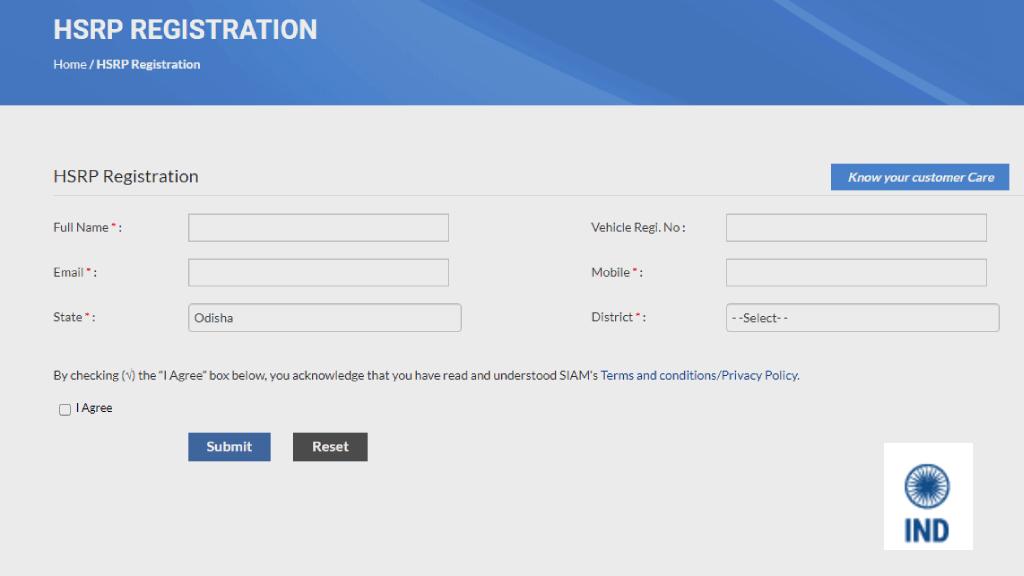Open Know your customer Care

[919, 177]
